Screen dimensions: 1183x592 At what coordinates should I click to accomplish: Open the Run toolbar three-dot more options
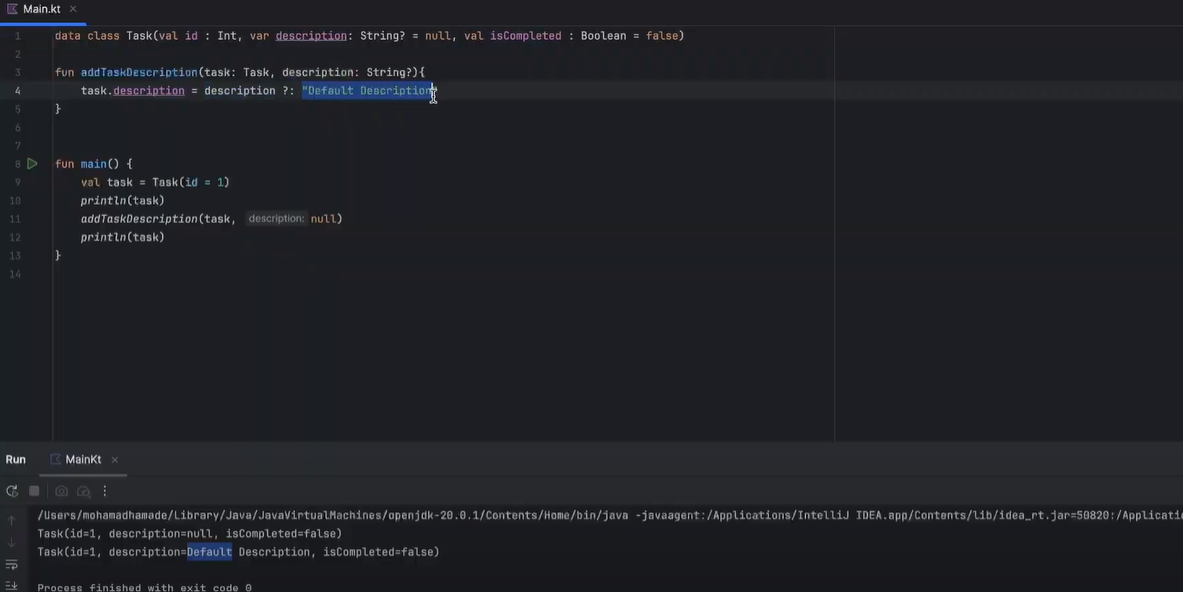point(105,491)
